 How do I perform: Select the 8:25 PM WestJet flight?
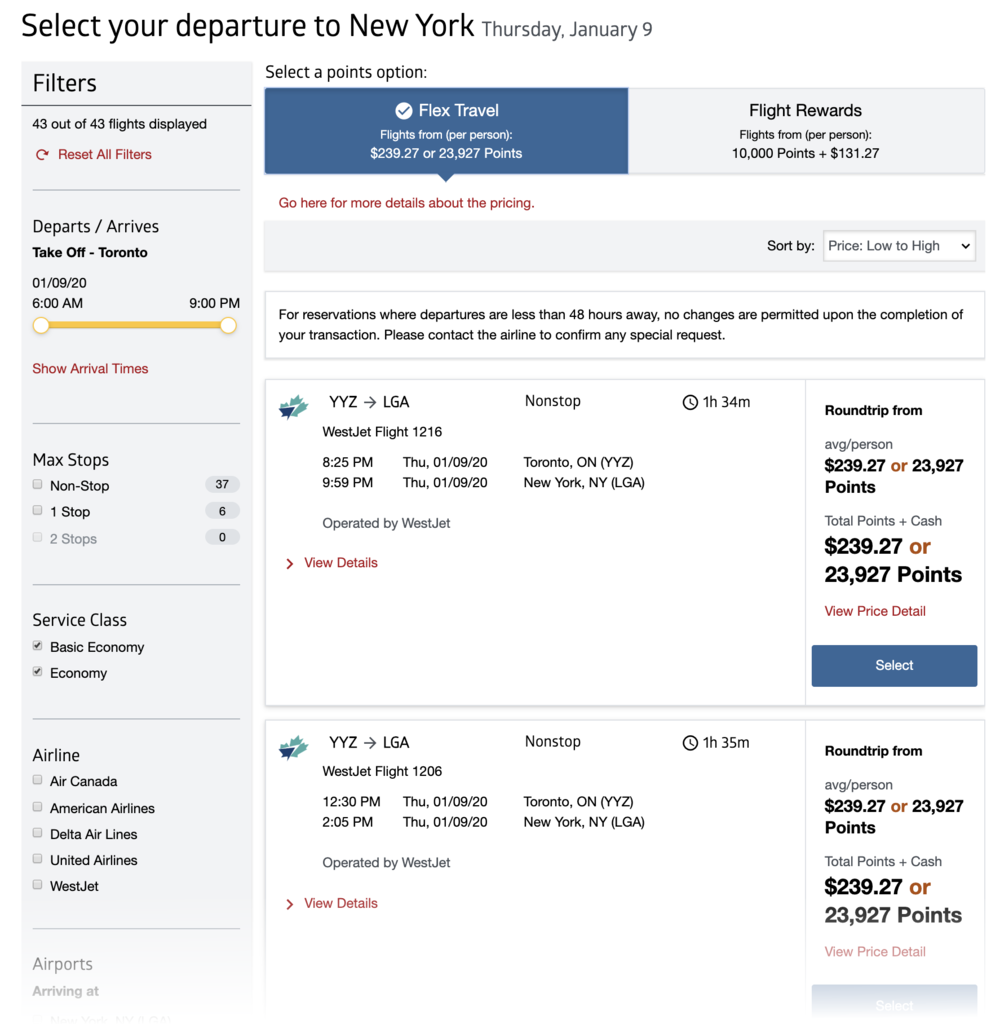894,666
